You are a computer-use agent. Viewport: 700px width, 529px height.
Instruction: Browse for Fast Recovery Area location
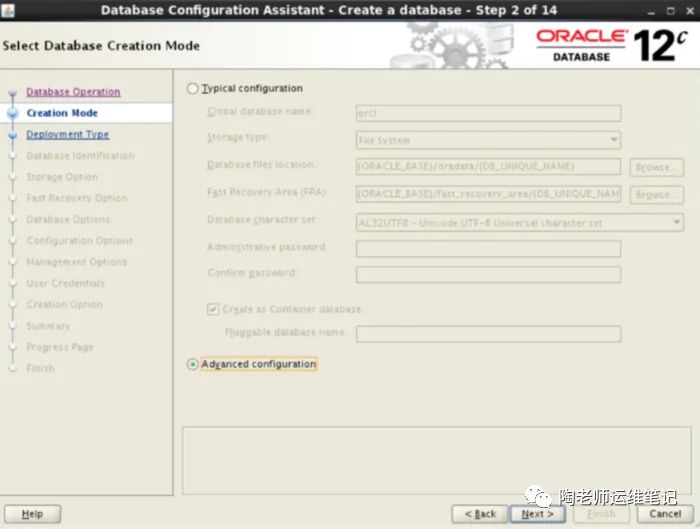pyautogui.click(x=656, y=195)
